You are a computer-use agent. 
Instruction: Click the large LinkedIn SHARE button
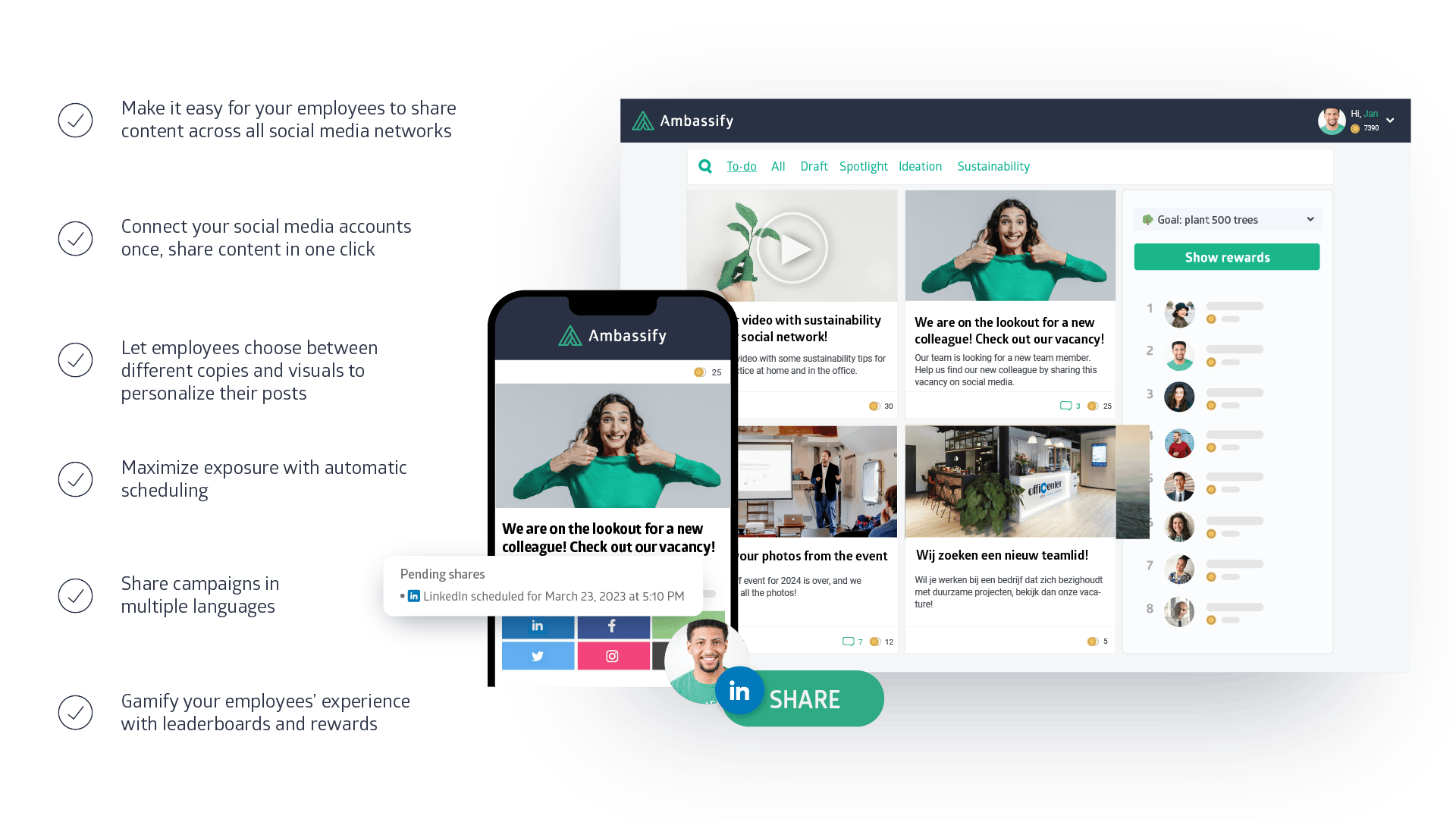pyautogui.click(x=800, y=697)
